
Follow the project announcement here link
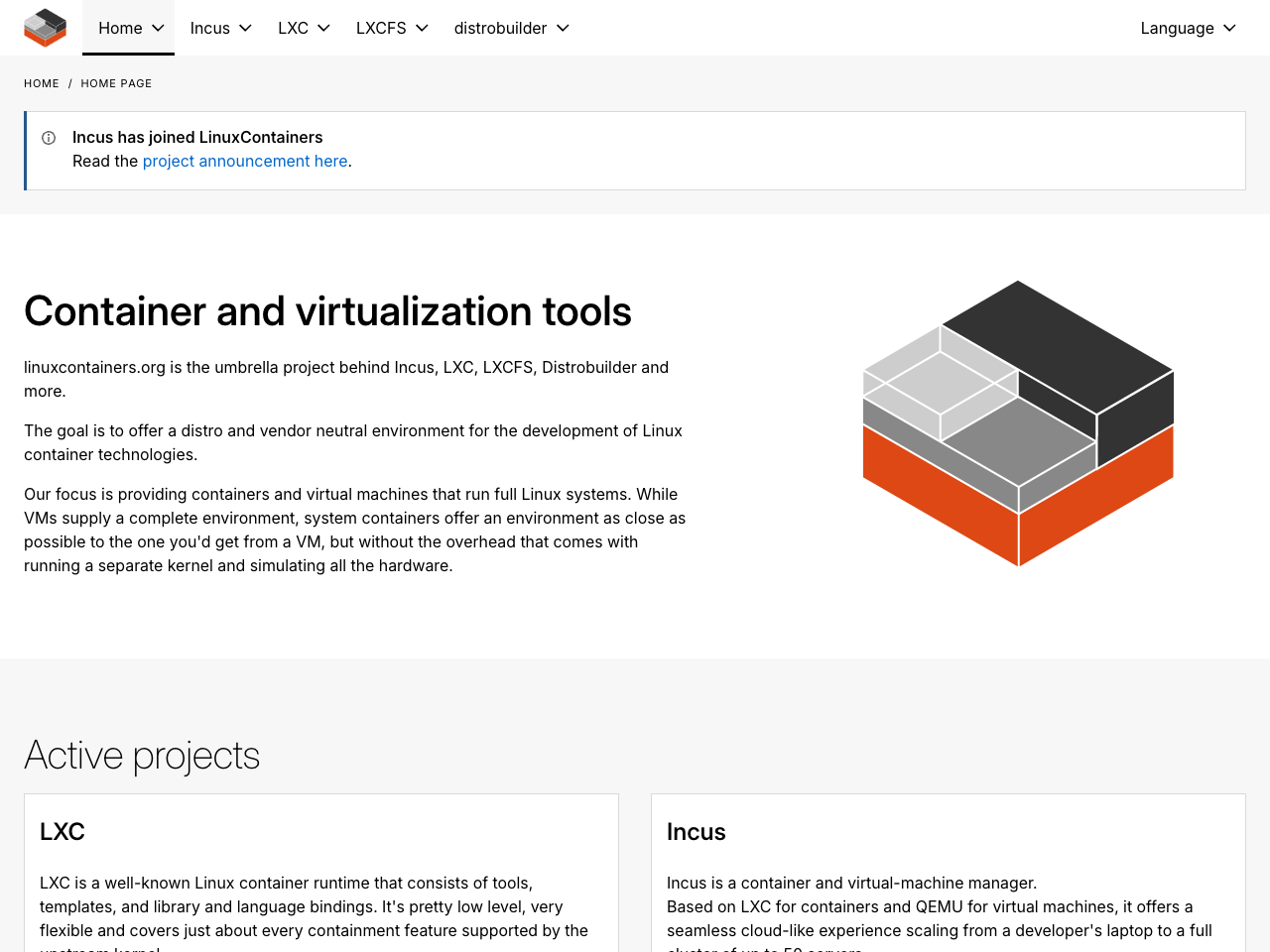pyautogui.click(x=245, y=161)
